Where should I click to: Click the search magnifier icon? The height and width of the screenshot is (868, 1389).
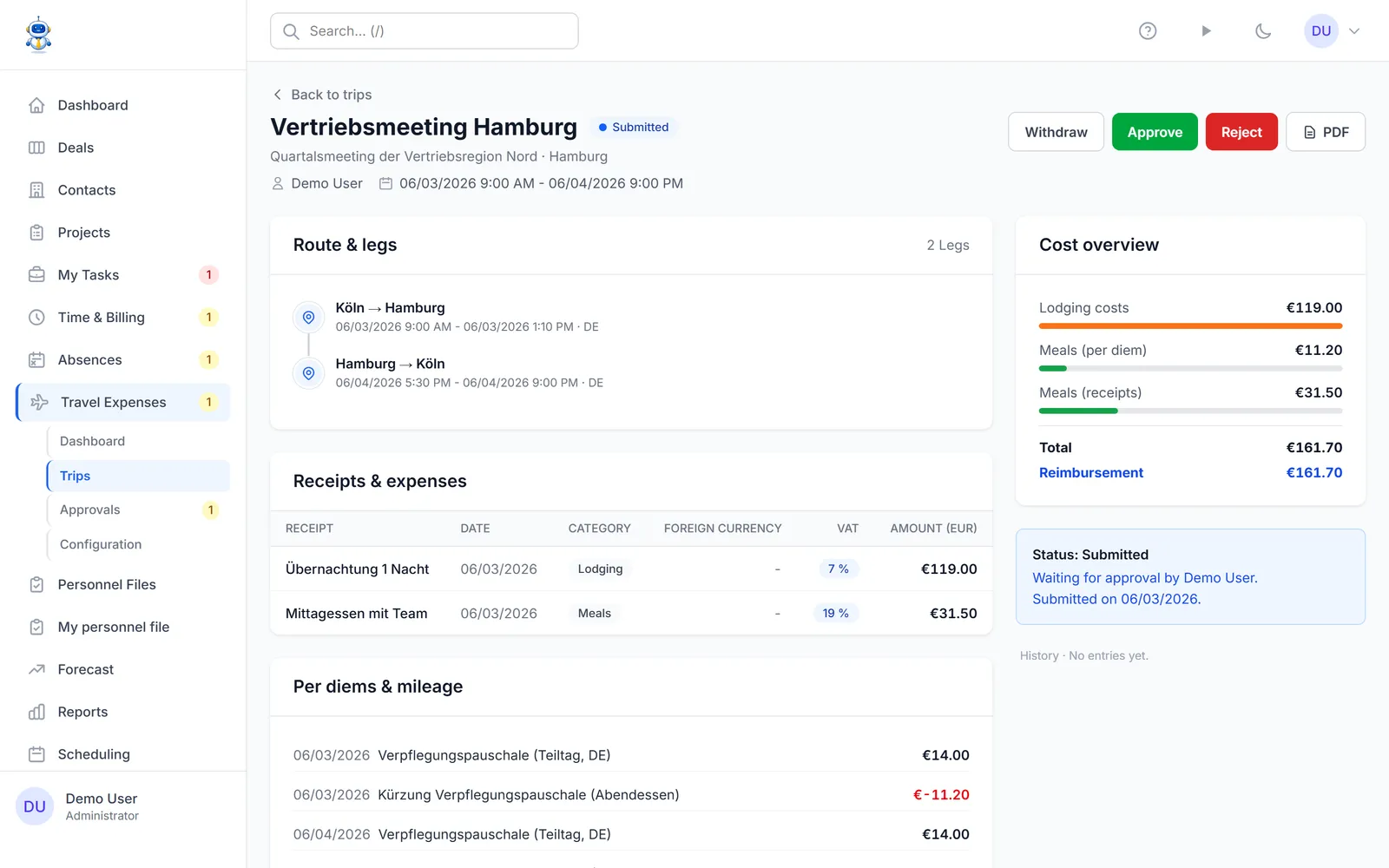pyautogui.click(x=291, y=31)
